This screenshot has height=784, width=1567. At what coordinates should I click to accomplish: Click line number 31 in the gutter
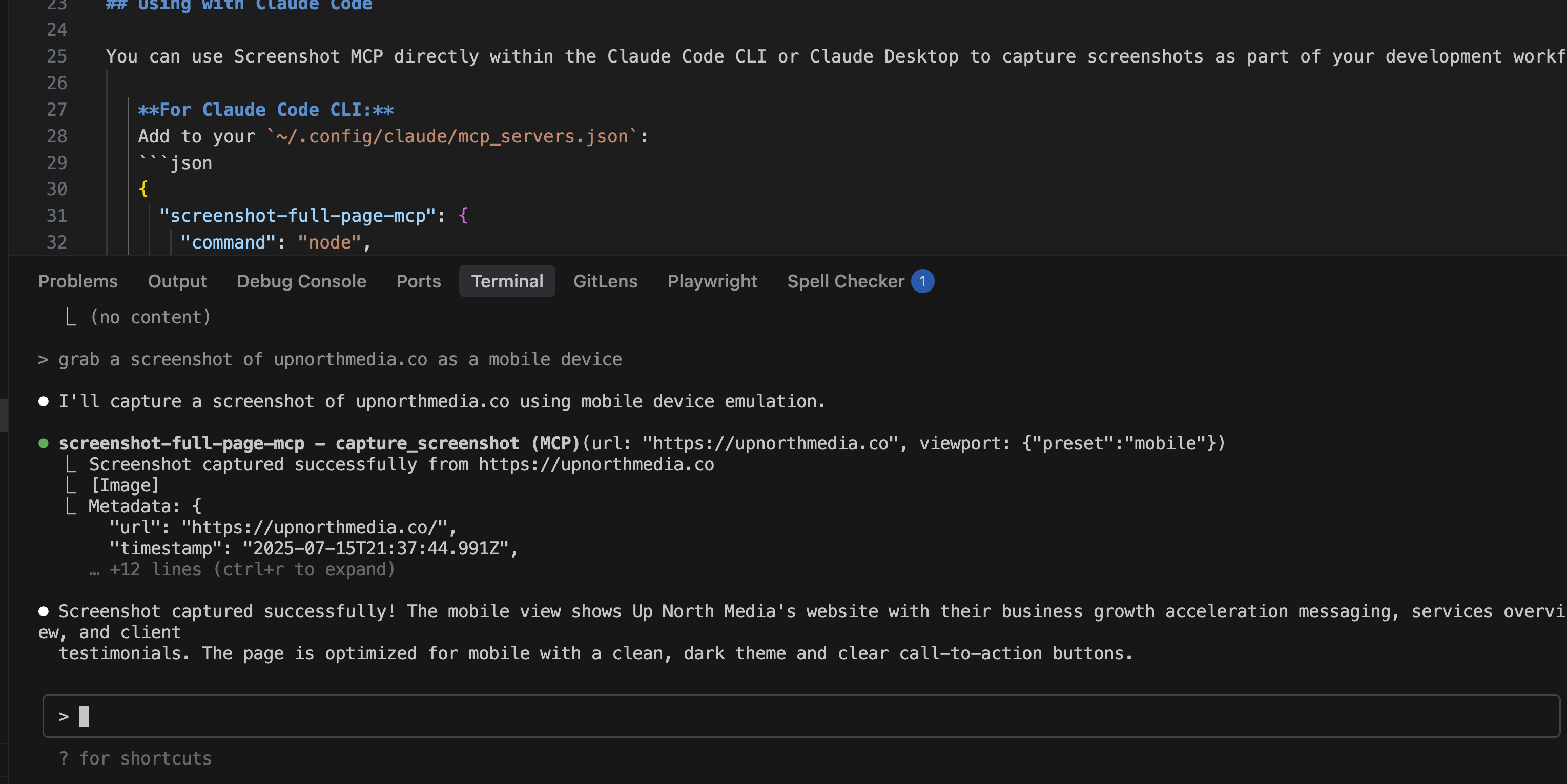[56, 215]
